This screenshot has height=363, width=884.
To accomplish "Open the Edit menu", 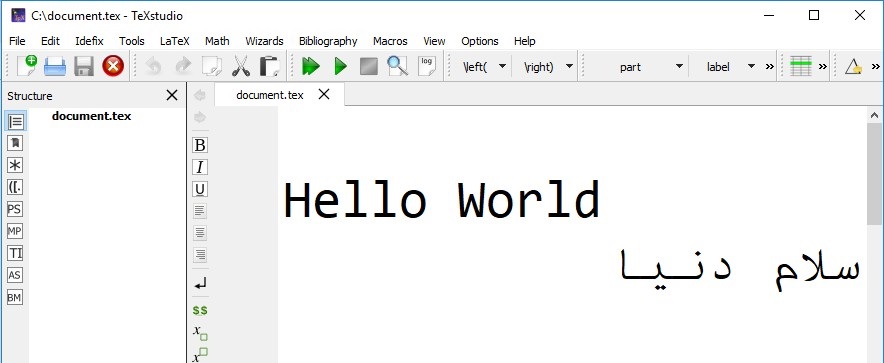I will [50, 41].
